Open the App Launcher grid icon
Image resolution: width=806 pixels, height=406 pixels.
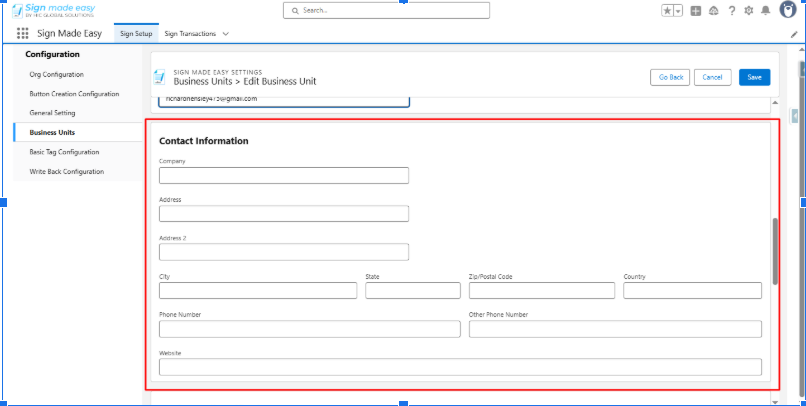pos(23,34)
